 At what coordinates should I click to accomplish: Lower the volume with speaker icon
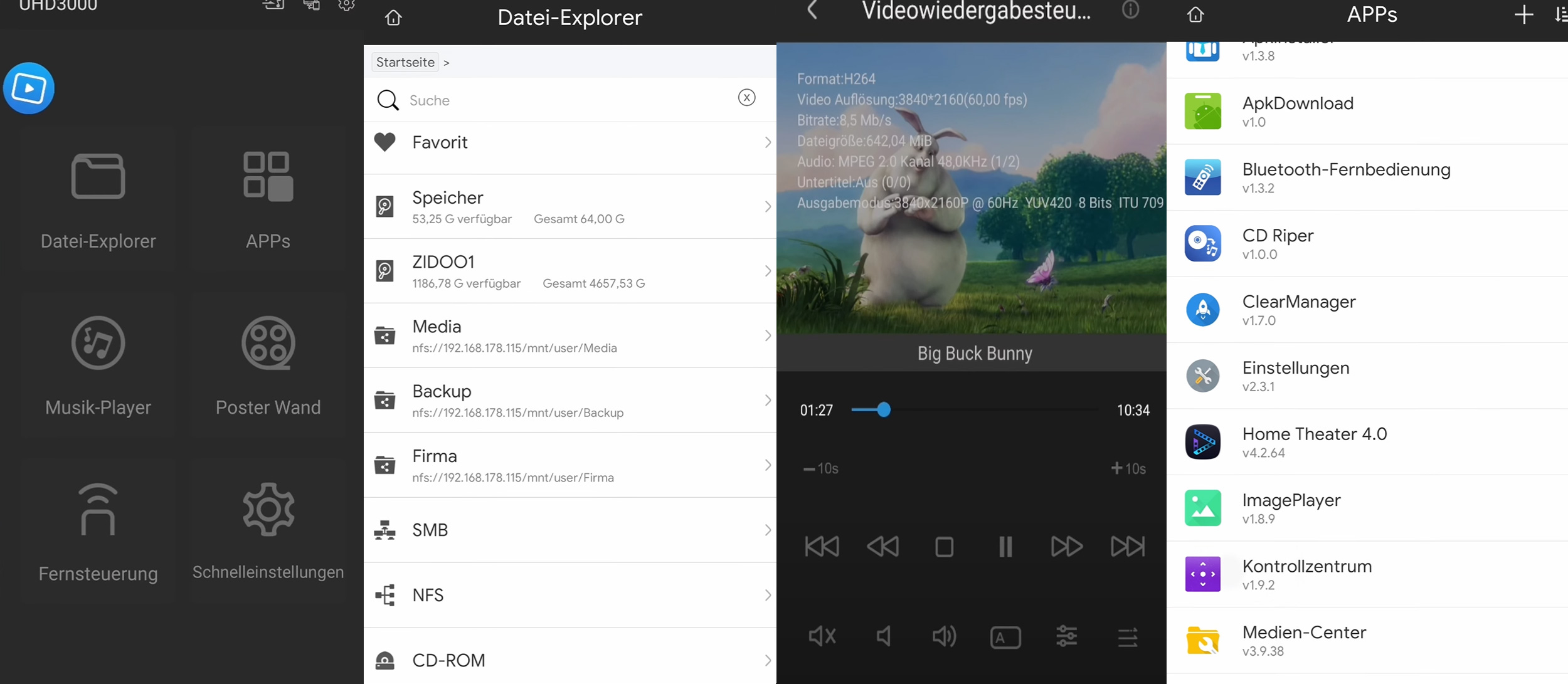point(883,637)
